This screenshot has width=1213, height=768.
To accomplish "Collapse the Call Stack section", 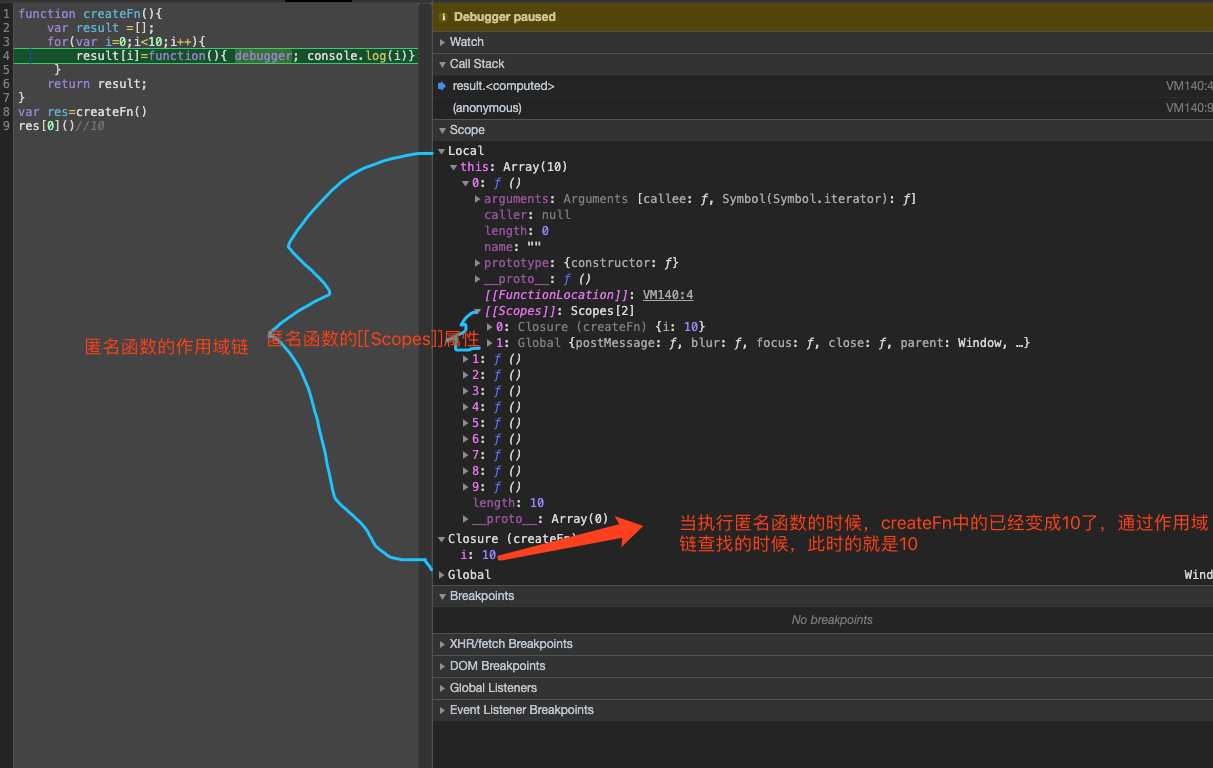I will coord(476,64).
